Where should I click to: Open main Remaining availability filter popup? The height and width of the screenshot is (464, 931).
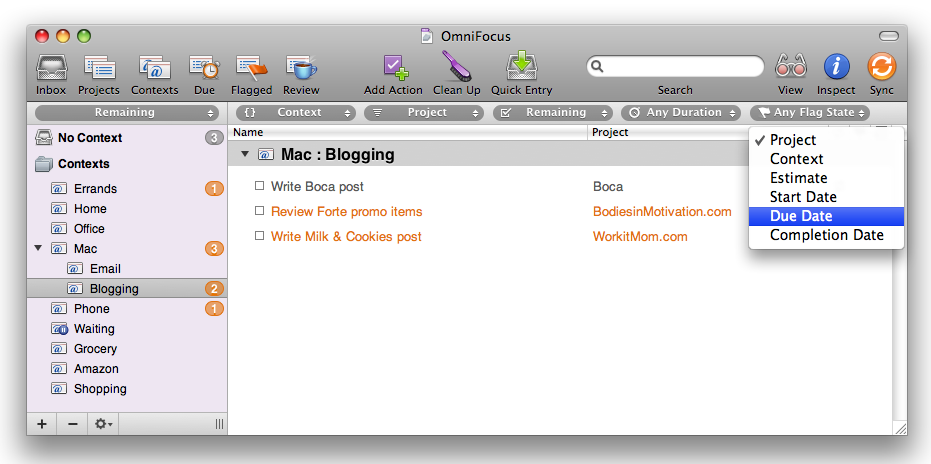[553, 113]
